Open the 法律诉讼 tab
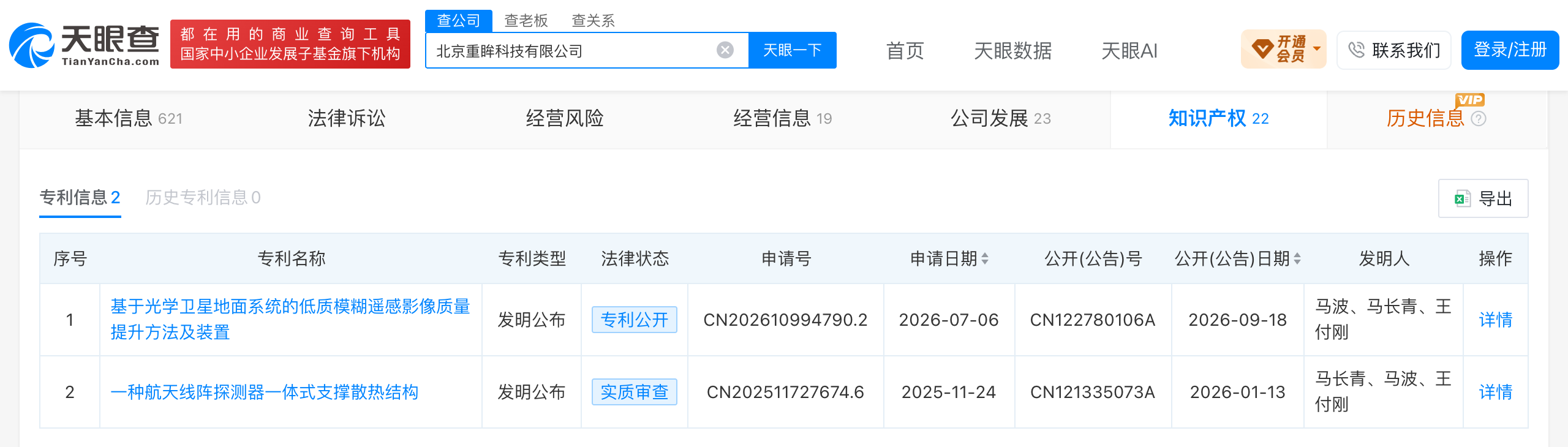 tap(347, 118)
